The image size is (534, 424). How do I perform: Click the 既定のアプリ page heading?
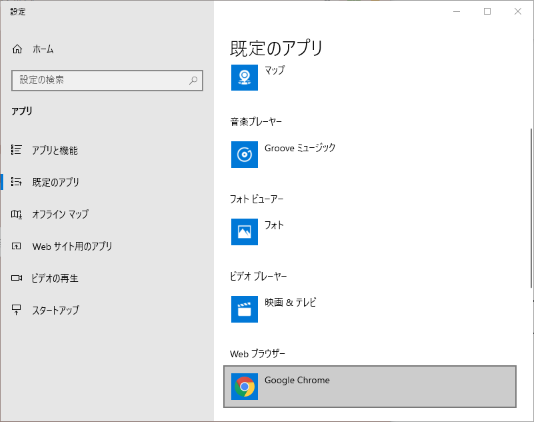(x=276, y=48)
